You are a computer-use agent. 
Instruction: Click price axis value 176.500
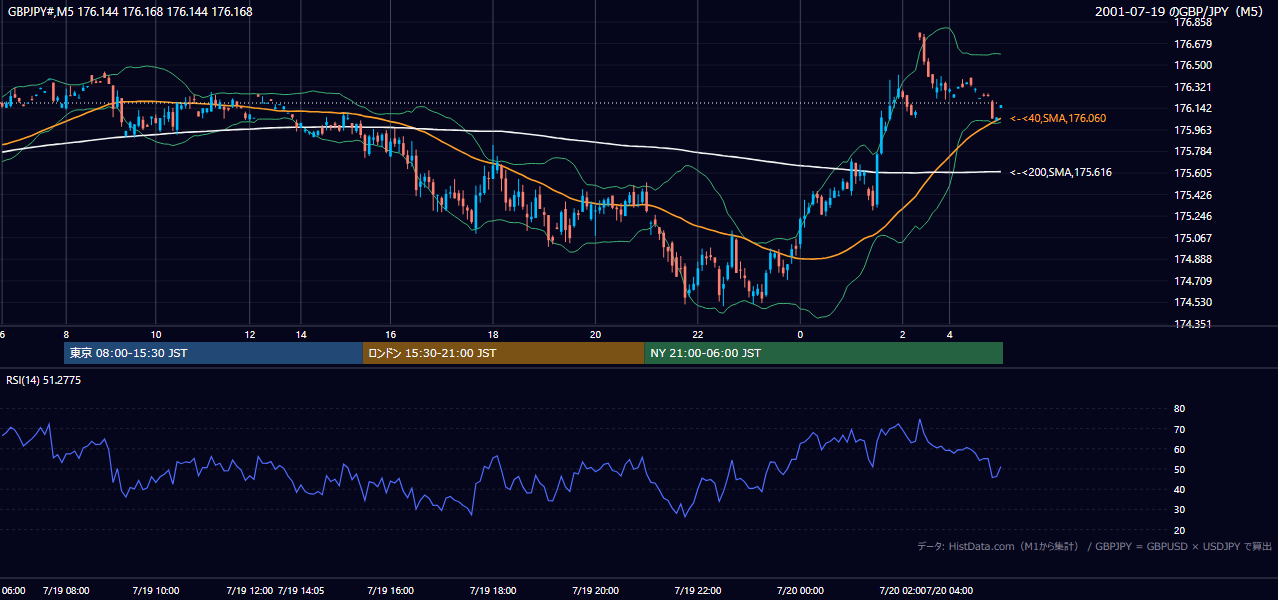pyautogui.click(x=1193, y=65)
